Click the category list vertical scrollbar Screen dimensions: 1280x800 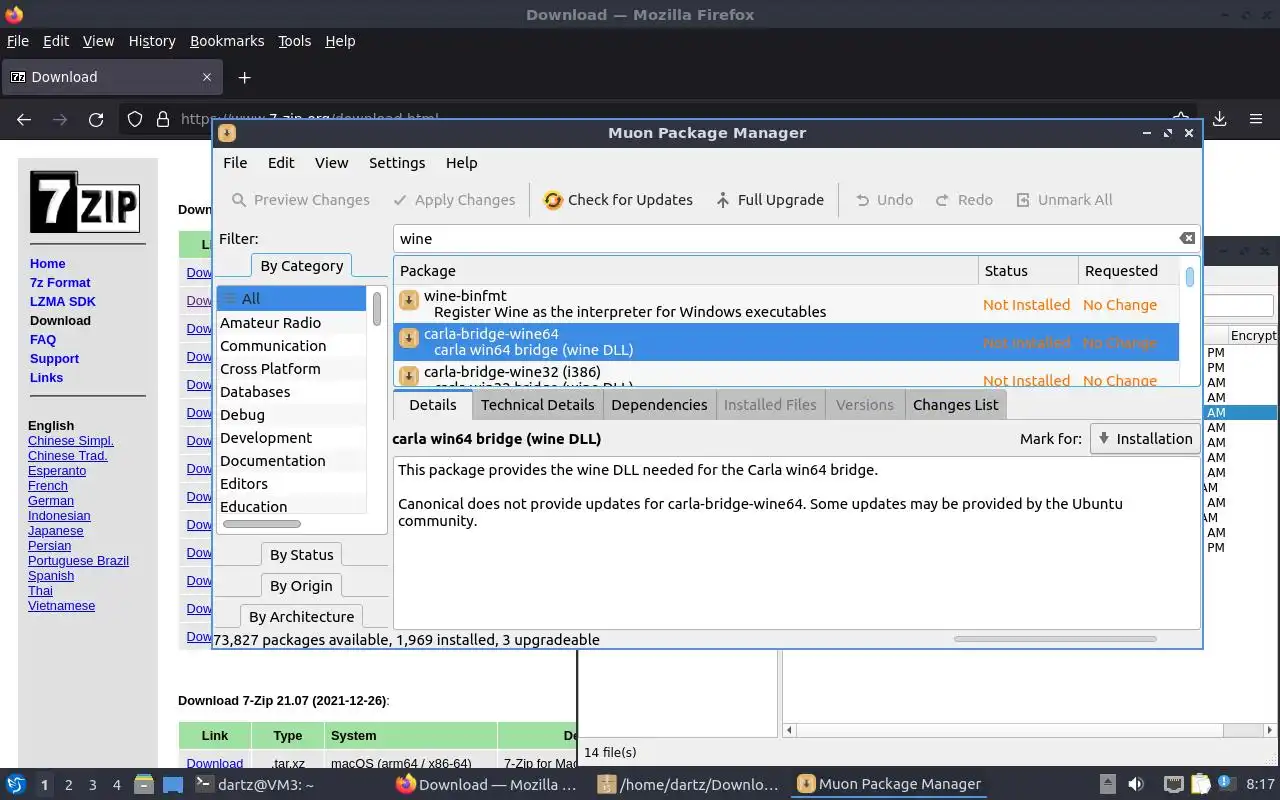tap(377, 308)
